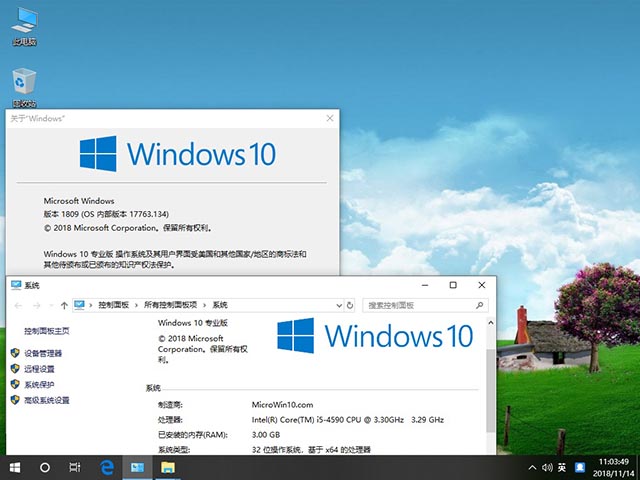Open 高级系统设置 link

[47, 400]
